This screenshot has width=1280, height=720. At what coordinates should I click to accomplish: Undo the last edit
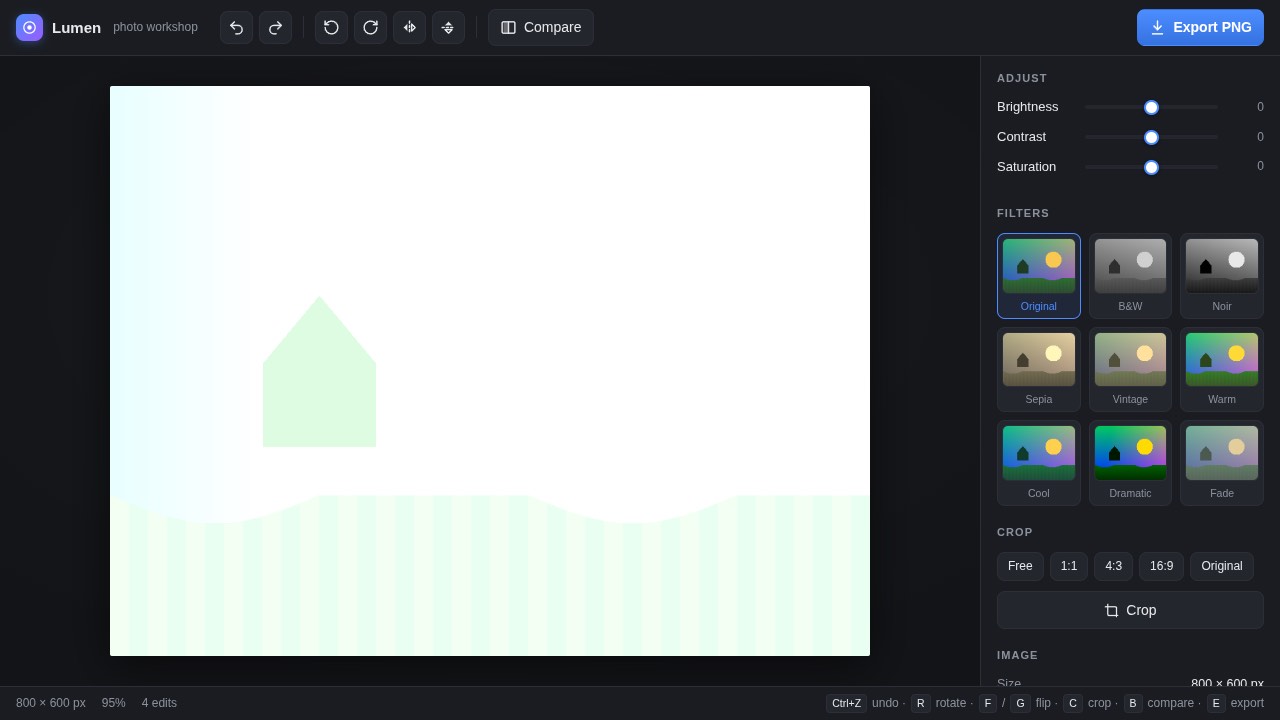pos(236,27)
